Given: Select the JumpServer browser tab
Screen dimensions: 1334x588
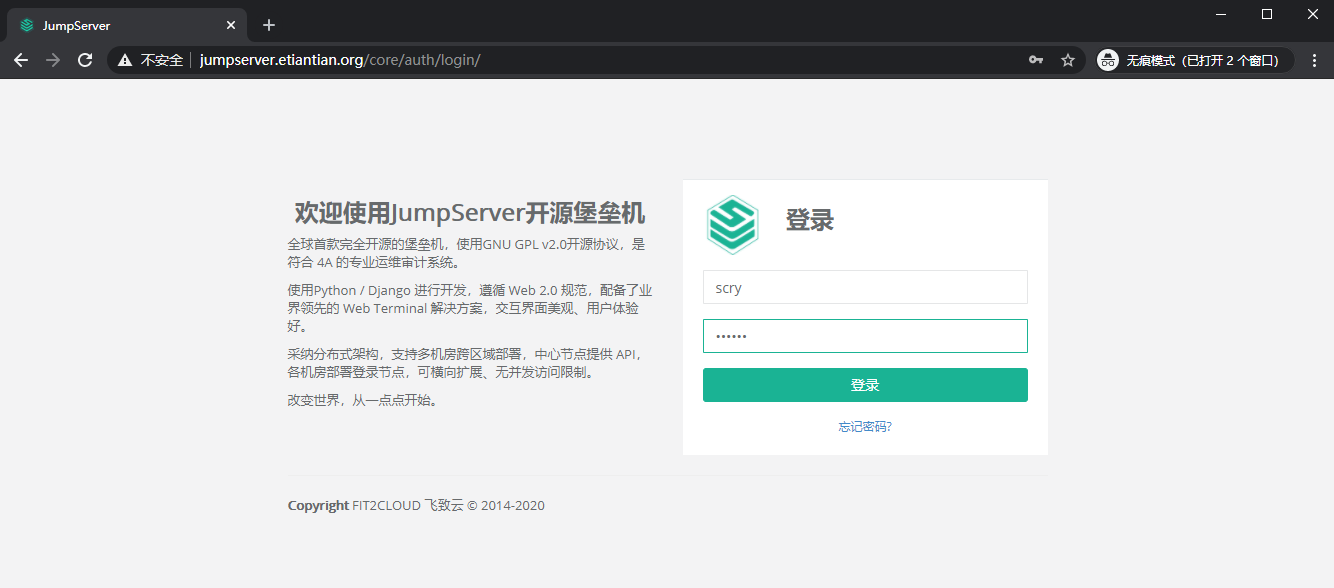Looking at the screenshot, I should click(126, 25).
